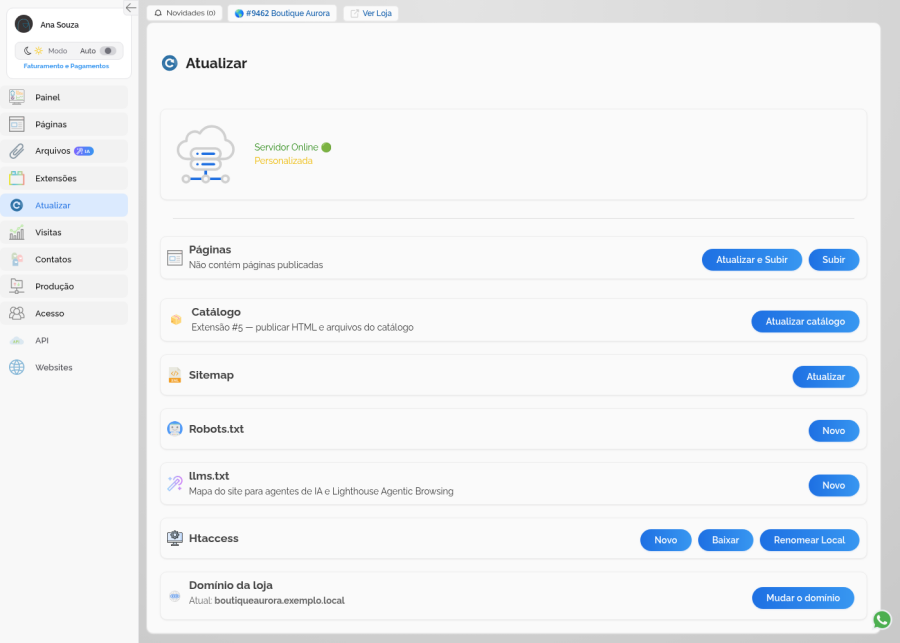Viewport: 900px width, 643px height.
Task: Click the Websites globe icon
Action: pyautogui.click(x=17, y=367)
